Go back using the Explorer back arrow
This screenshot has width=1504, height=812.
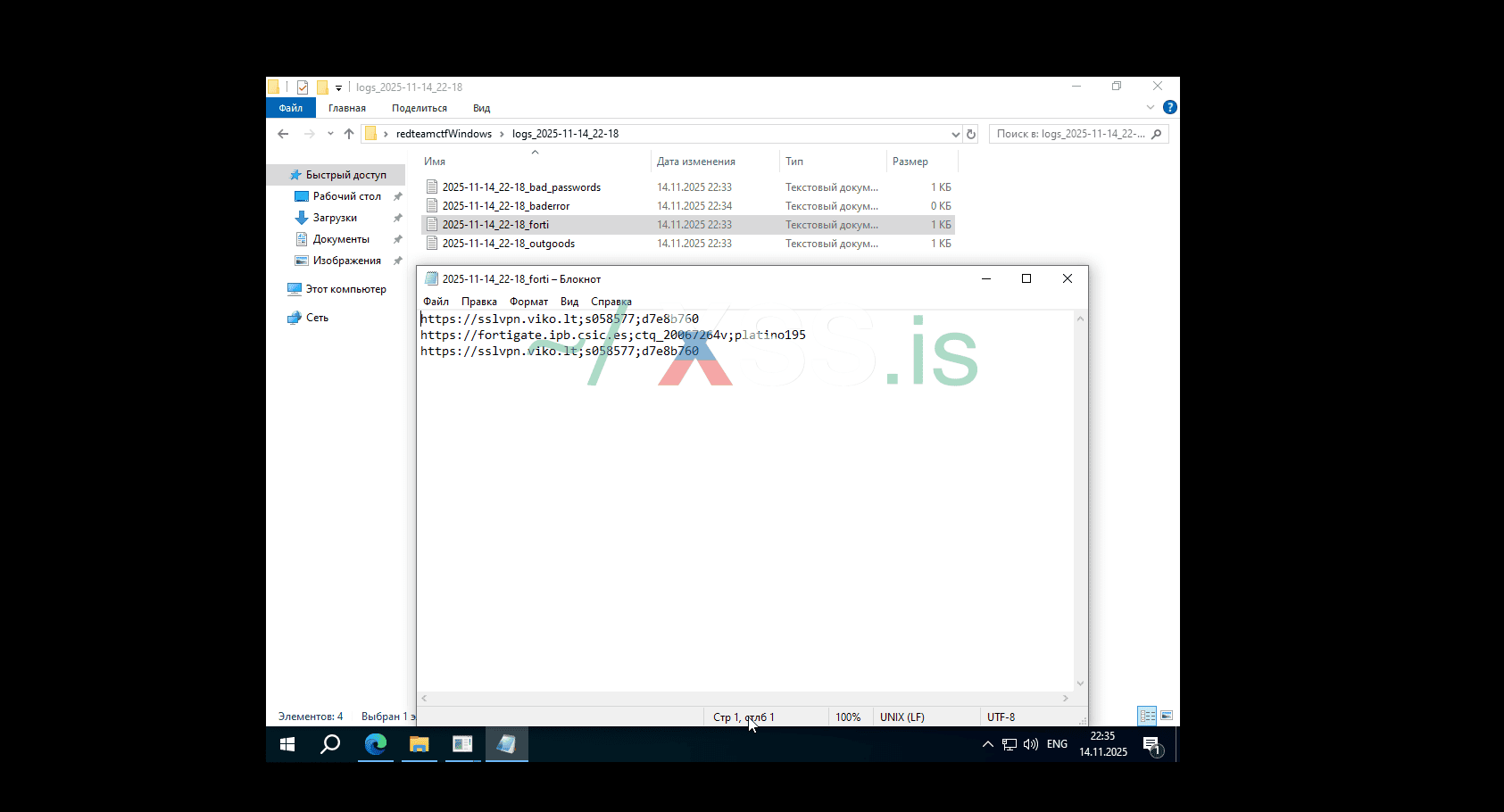[283, 134]
